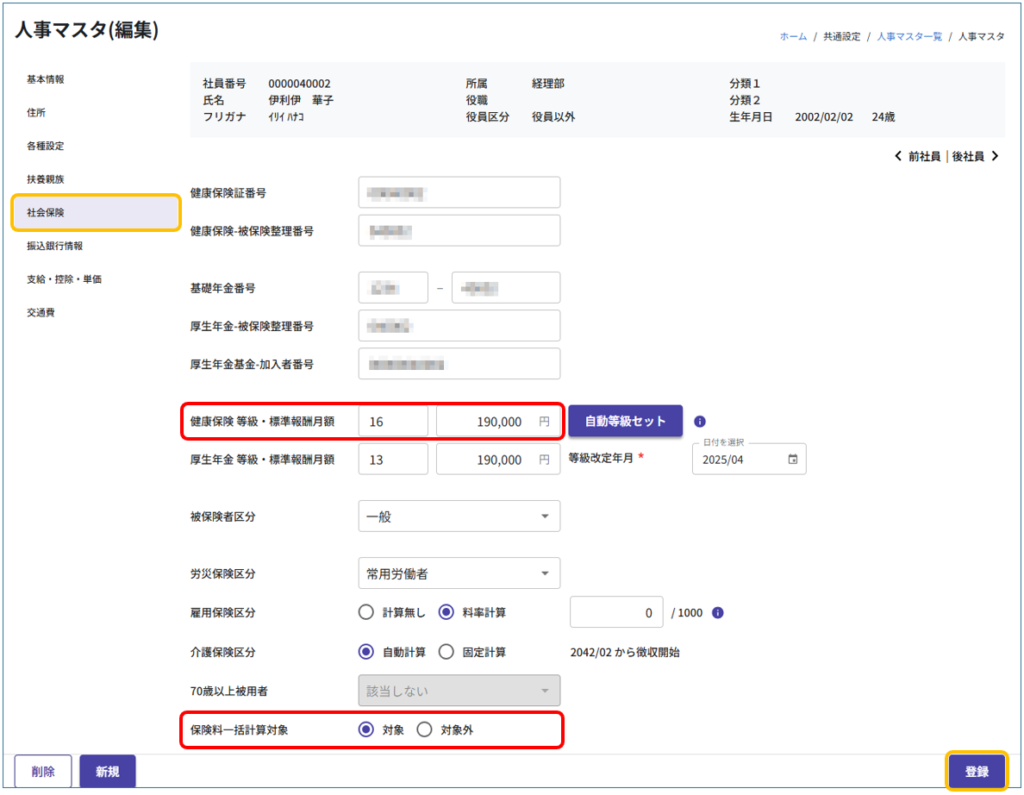
Task: Open the 被保険者区分 dropdown
Action: 458,516
